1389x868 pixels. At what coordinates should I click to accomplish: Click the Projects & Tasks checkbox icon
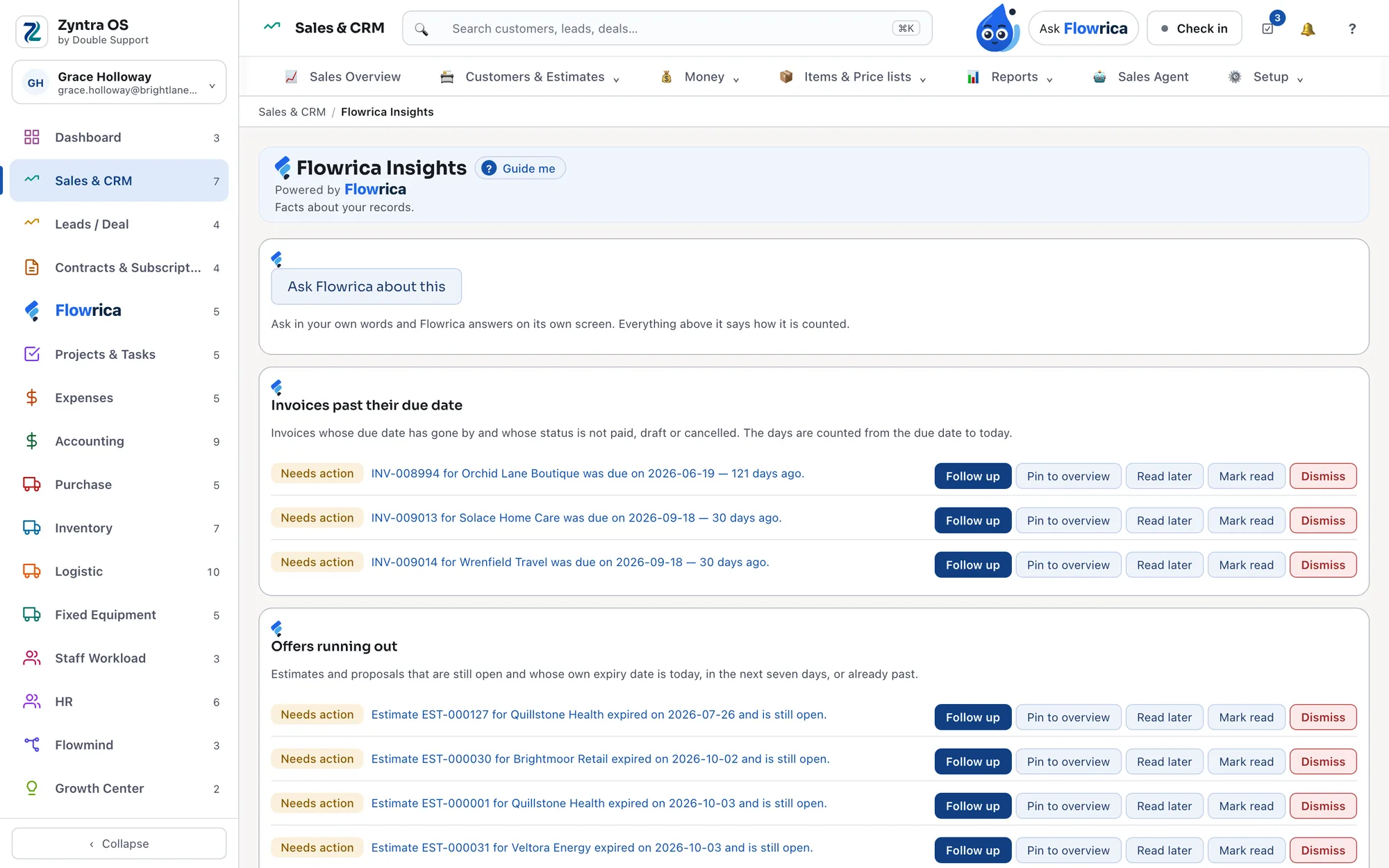coord(32,354)
